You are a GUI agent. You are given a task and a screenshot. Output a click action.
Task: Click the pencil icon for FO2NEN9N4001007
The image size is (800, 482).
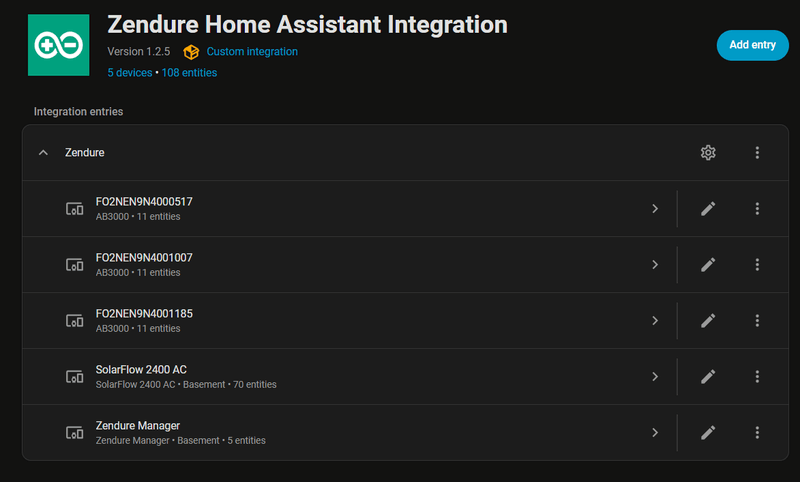tap(708, 265)
